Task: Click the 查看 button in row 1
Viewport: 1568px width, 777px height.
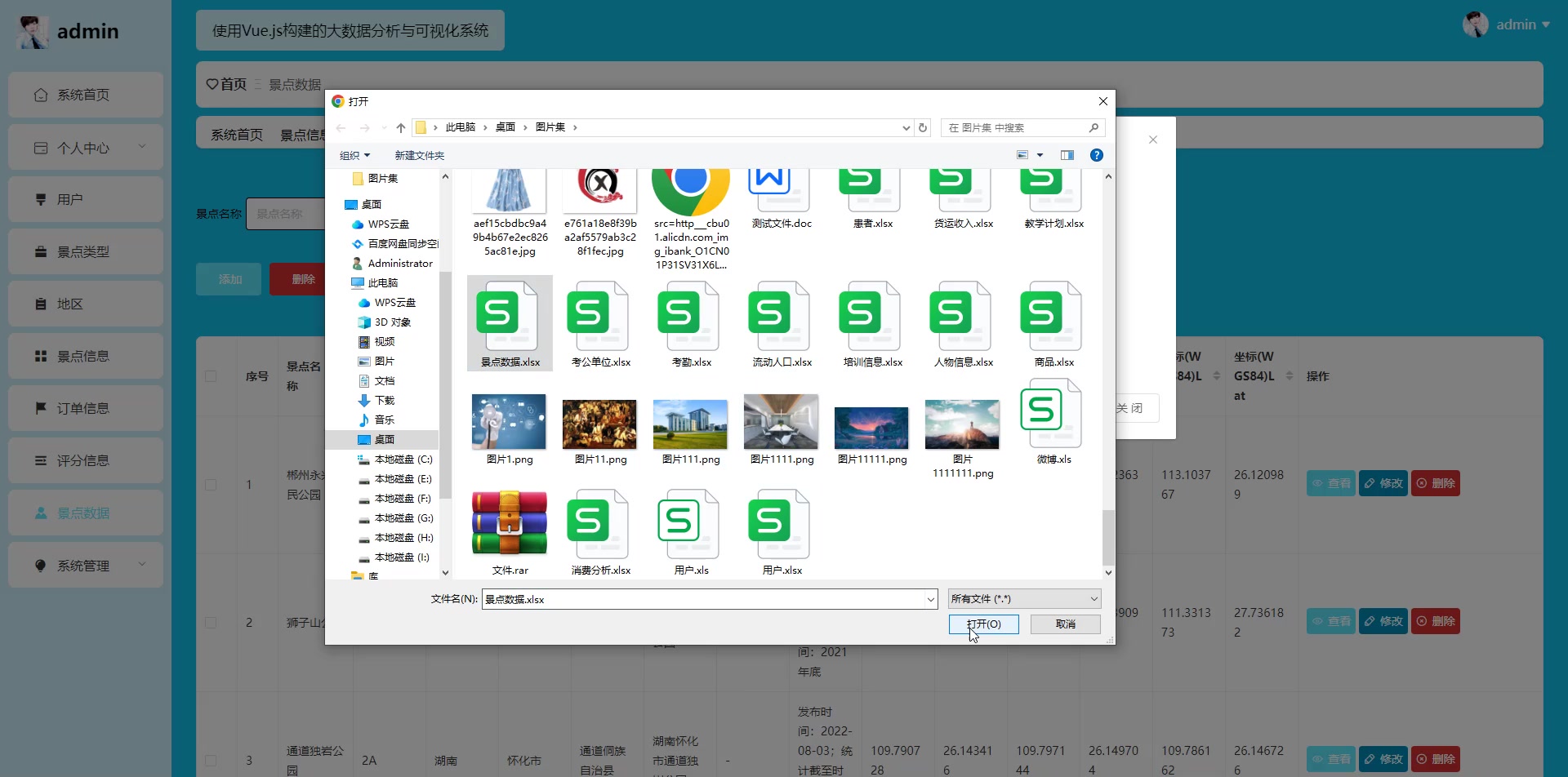Action: click(x=1331, y=483)
